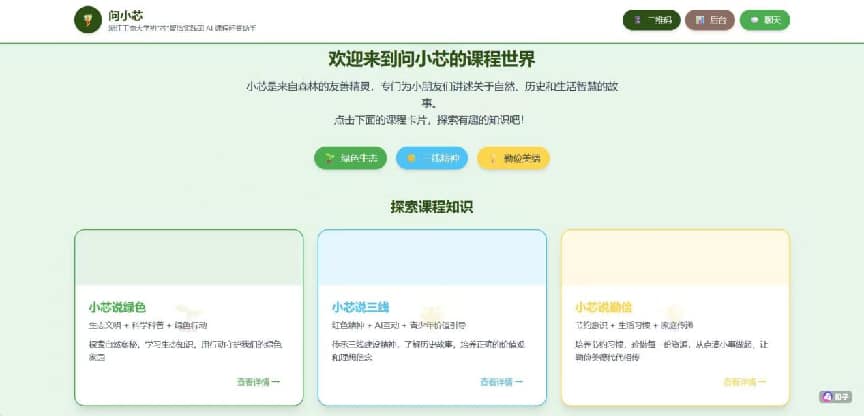This screenshot has height=416, width=864.
Task: Open 查看详情 link in 小芯说勤俭 card
Action: [x=745, y=382]
